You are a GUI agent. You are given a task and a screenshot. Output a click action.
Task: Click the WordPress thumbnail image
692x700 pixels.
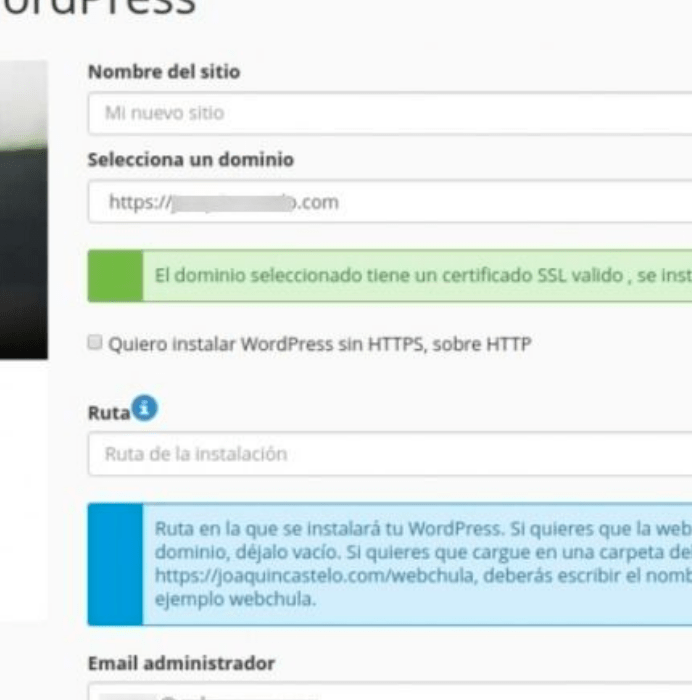pyautogui.click(x=24, y=210)
